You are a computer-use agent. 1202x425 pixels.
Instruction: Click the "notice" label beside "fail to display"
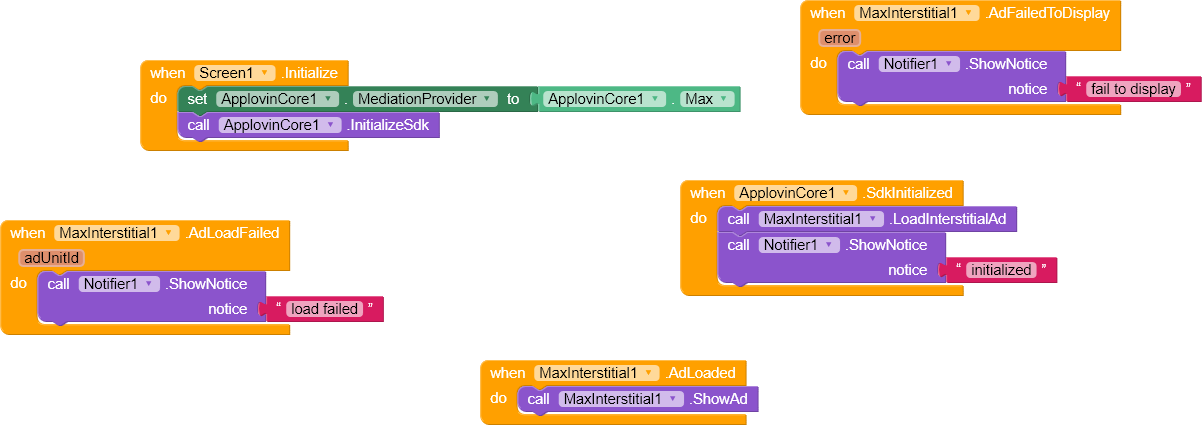(1027, 89)
